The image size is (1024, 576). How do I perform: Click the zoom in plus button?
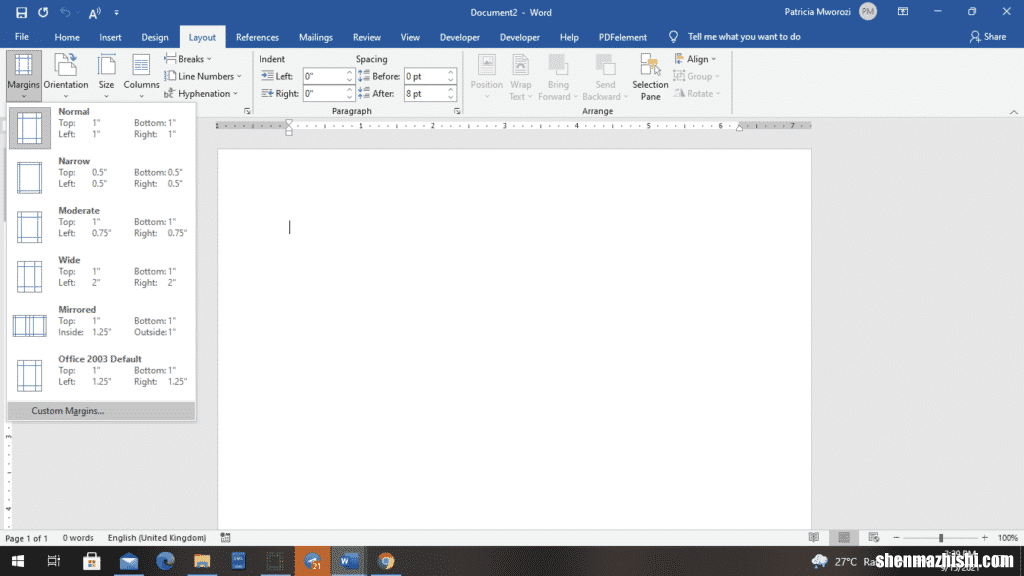985,537
